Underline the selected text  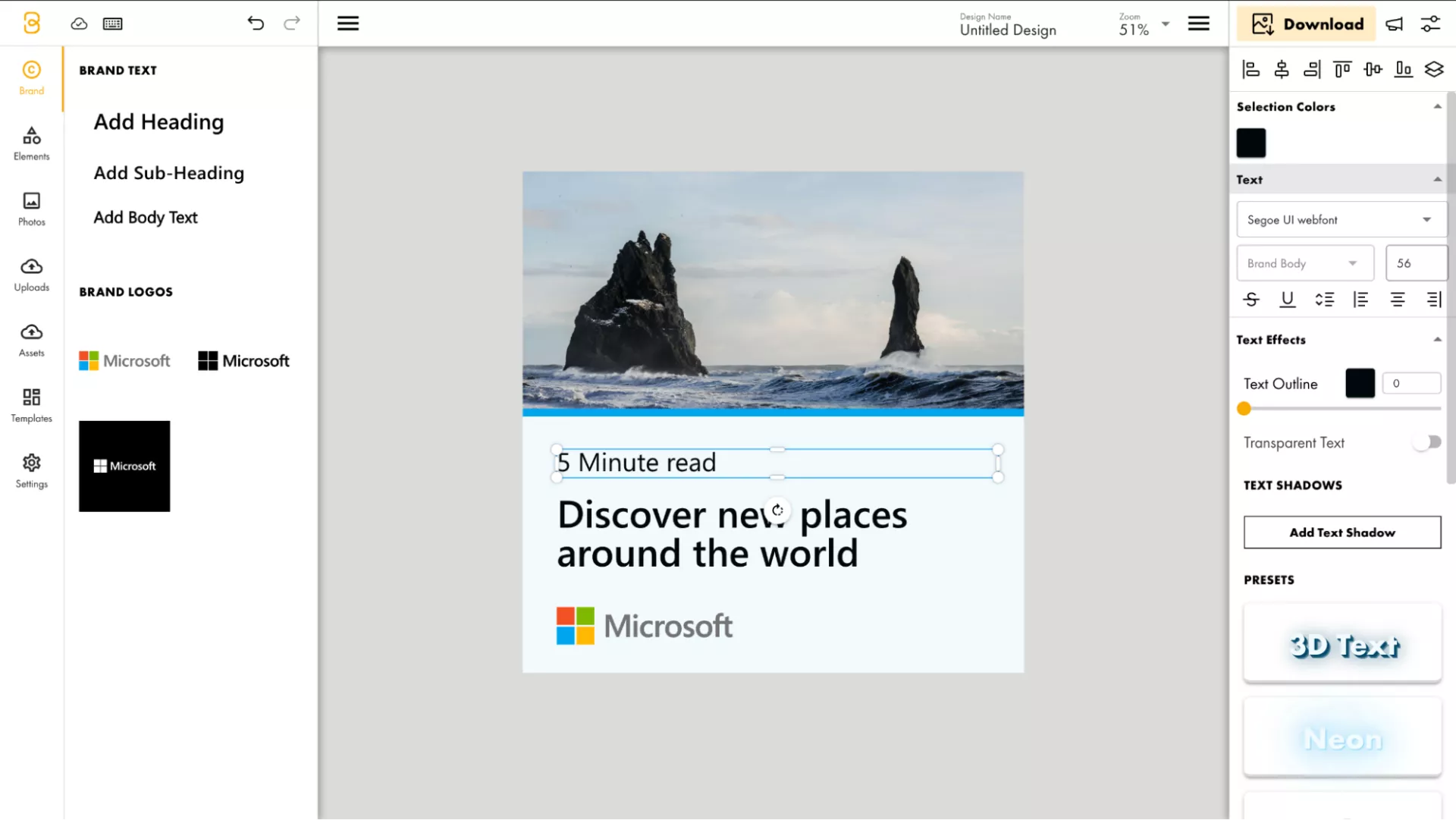(1288, 300)
